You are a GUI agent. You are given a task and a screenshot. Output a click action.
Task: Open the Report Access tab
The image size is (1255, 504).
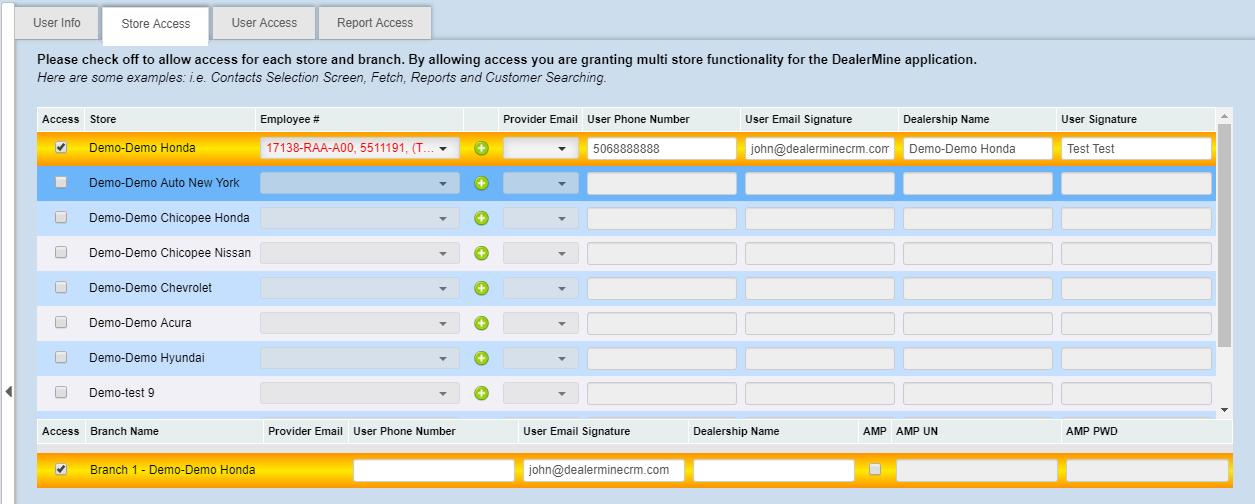tap(375, 23)
